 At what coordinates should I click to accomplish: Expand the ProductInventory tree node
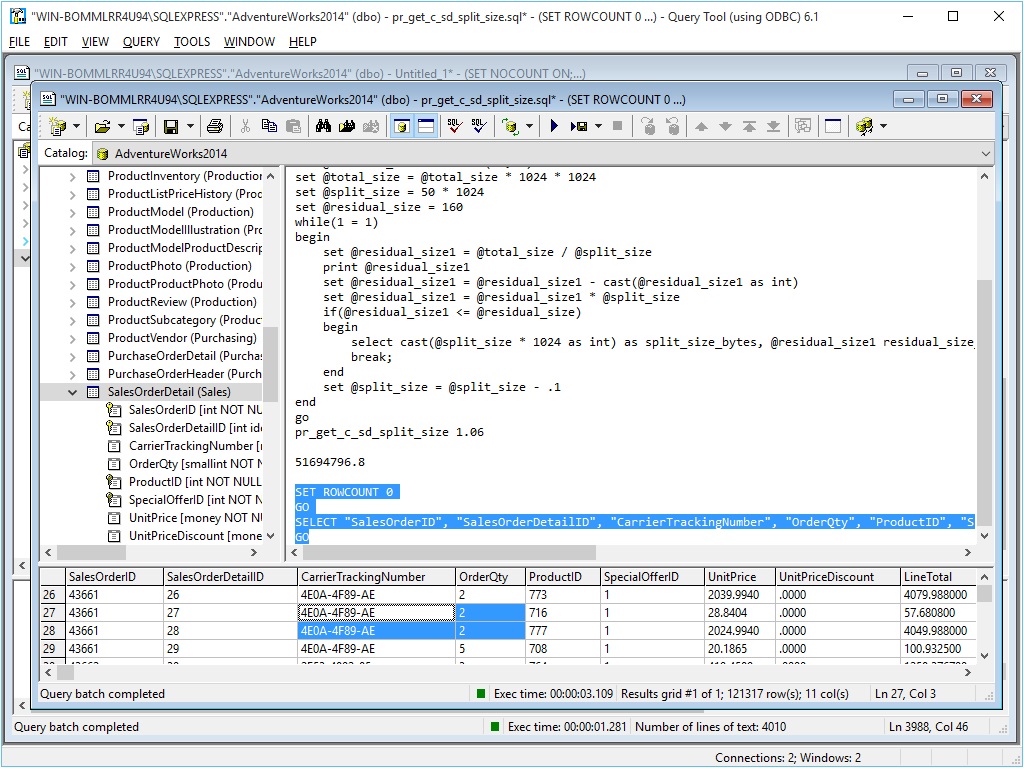coord(72,176)
